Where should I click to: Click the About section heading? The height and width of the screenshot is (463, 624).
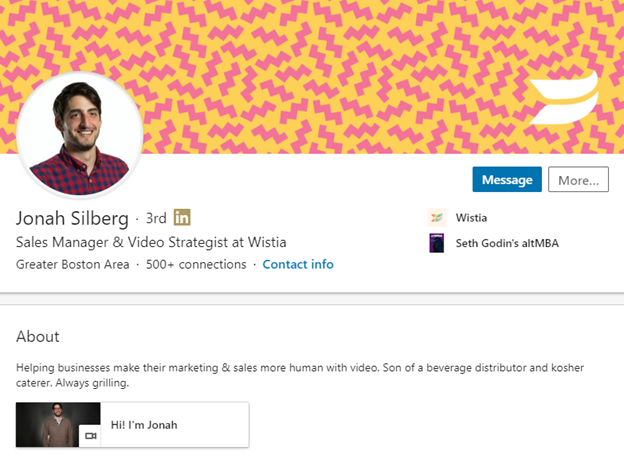click(38, 337)
